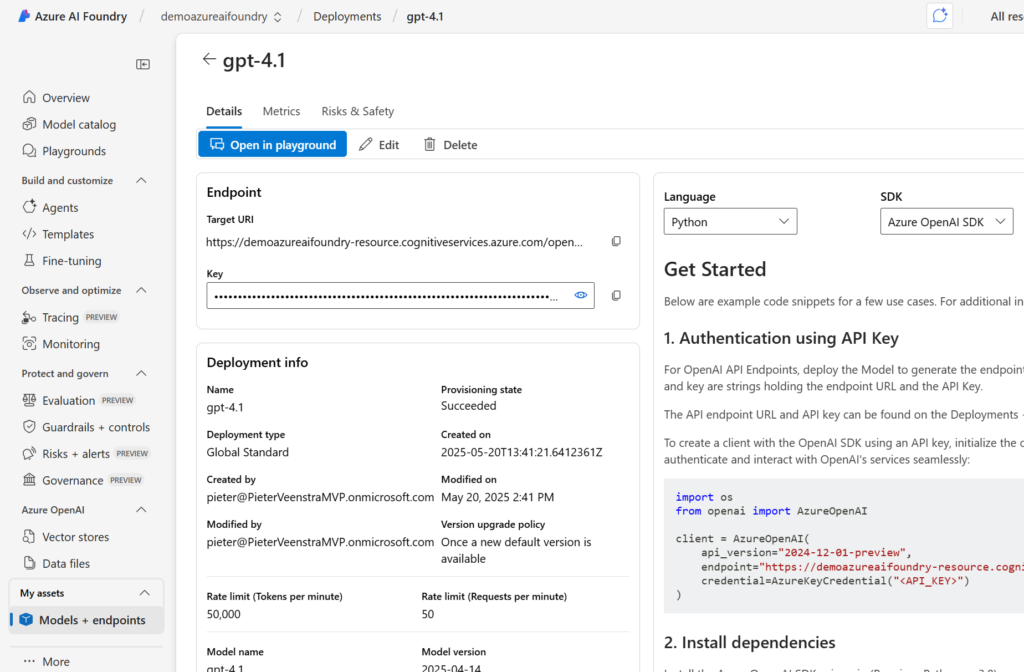This screenshot has height=672, width=1024.
Task: Click the 2. Install dependencies heading
Action: coord(750,643)
